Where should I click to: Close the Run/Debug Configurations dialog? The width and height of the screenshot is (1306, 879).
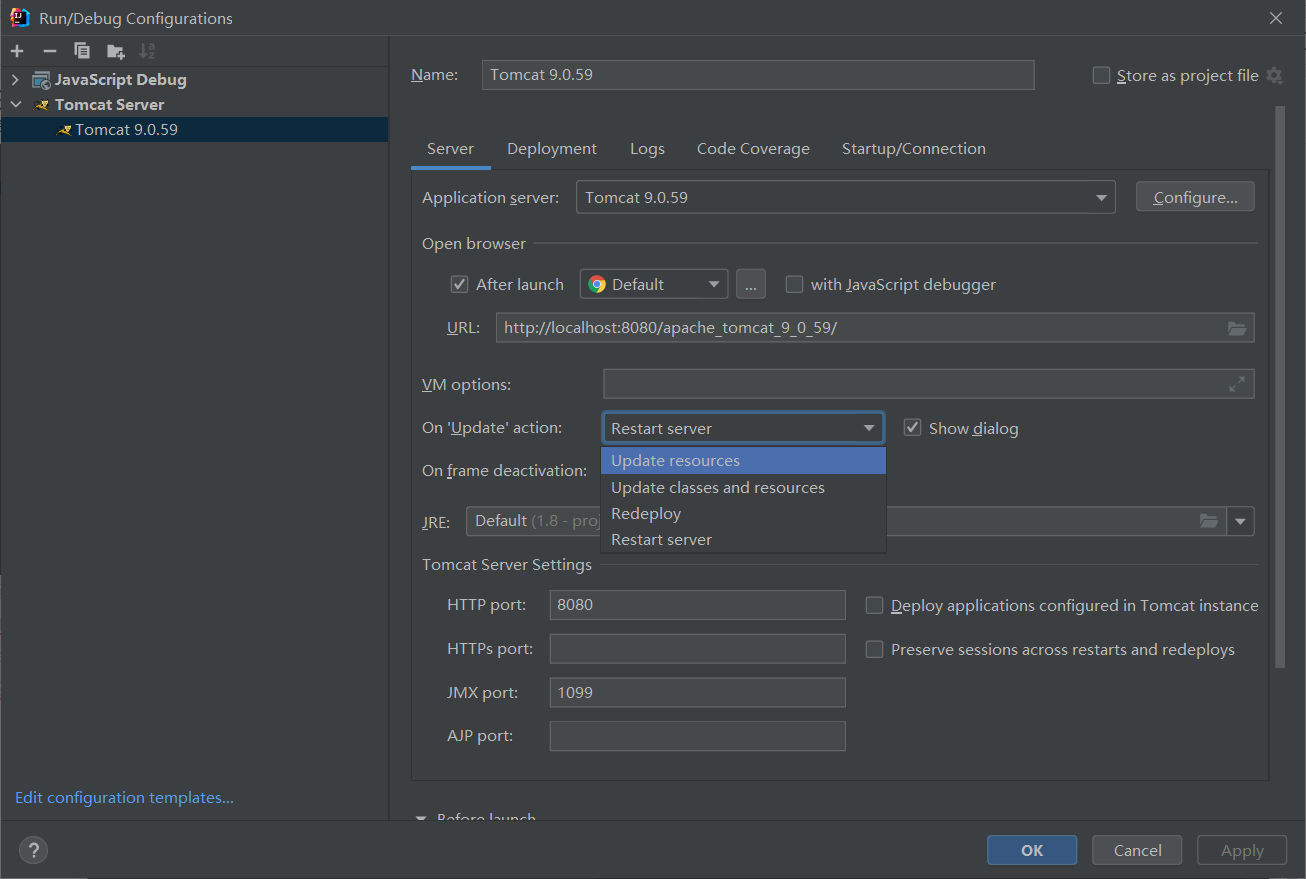(1276, 18)
